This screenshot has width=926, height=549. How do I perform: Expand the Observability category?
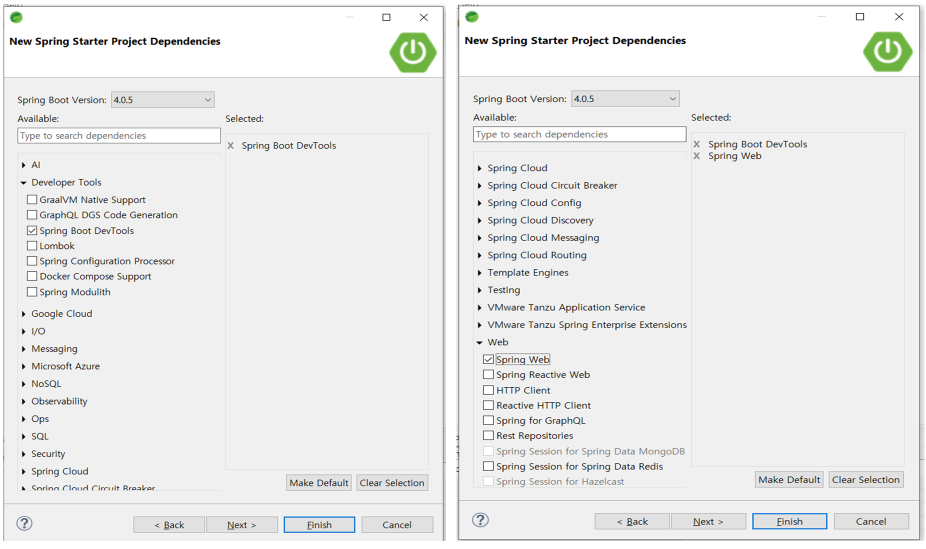(x=24, y=401)
